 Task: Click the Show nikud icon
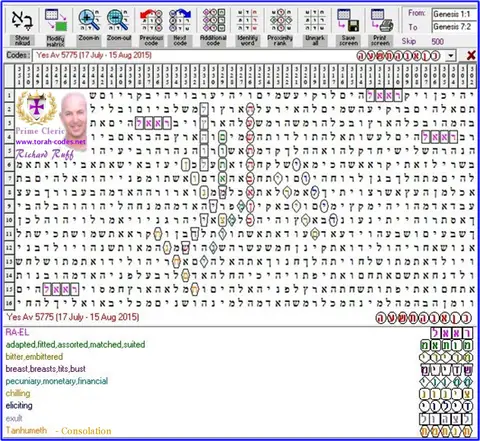(x=22, y=20)
